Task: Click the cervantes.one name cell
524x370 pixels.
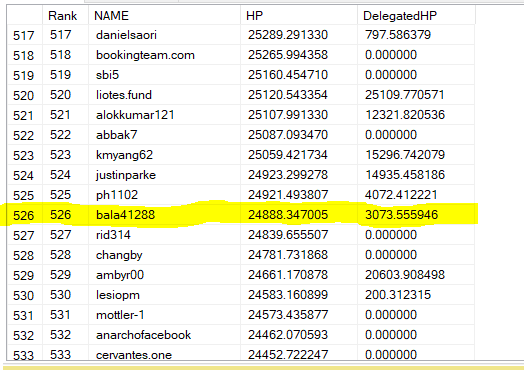Action: coord(164,354)
